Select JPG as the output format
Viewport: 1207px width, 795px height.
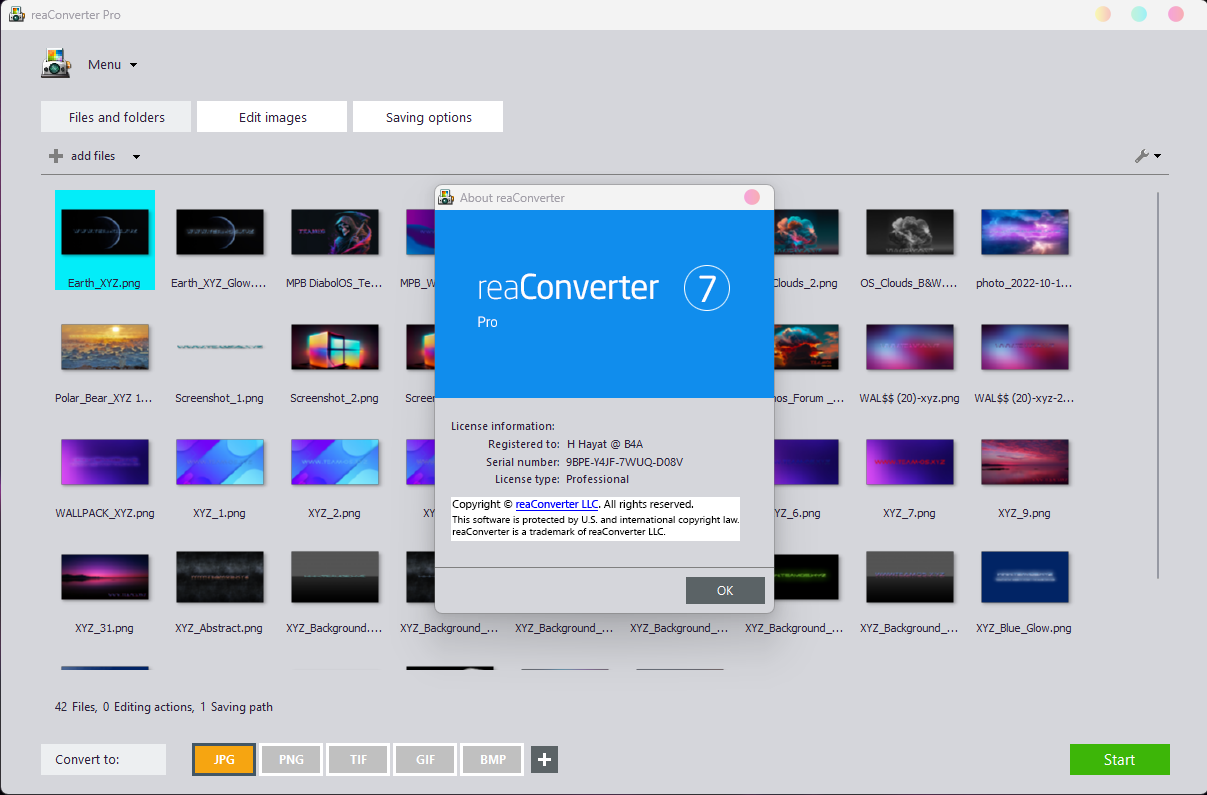pos(224,760)
